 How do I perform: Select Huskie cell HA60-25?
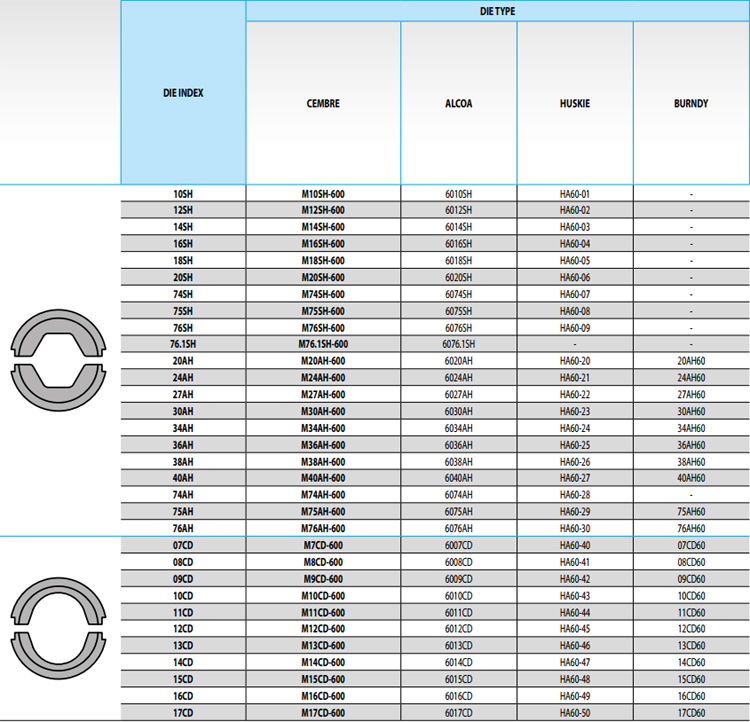point(575,445)
